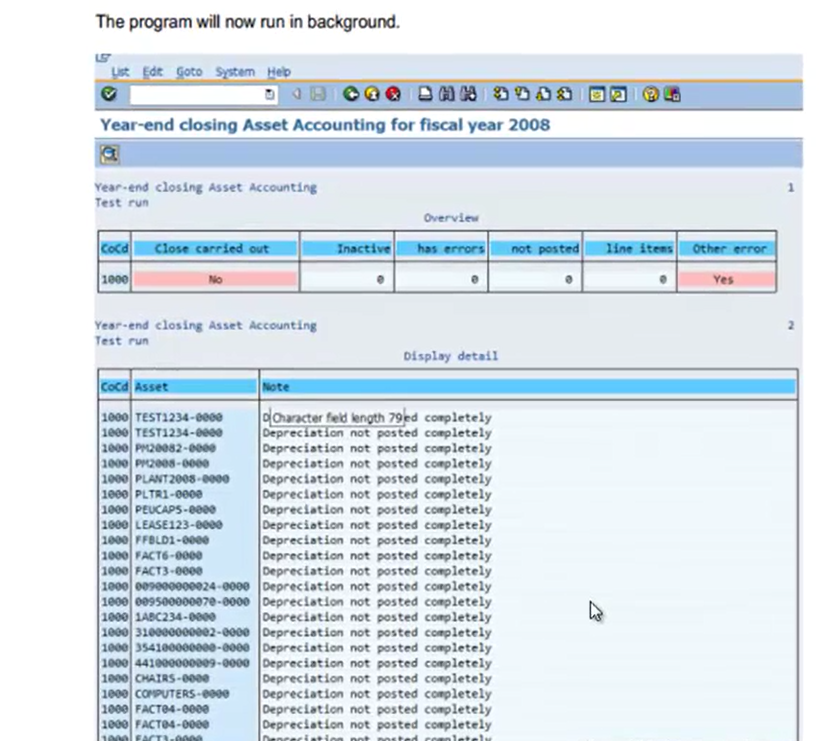Open the Help menu

point(279,72)
